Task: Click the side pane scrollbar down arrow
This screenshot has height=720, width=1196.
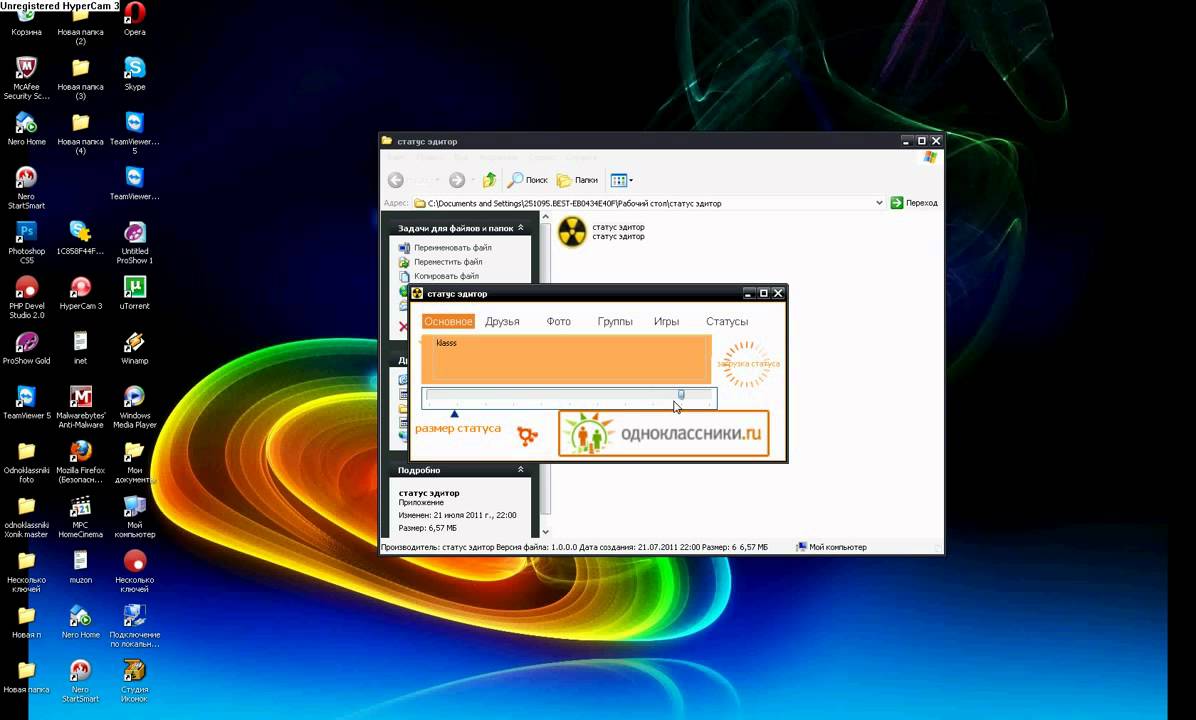Action: (x=545, y=532)
